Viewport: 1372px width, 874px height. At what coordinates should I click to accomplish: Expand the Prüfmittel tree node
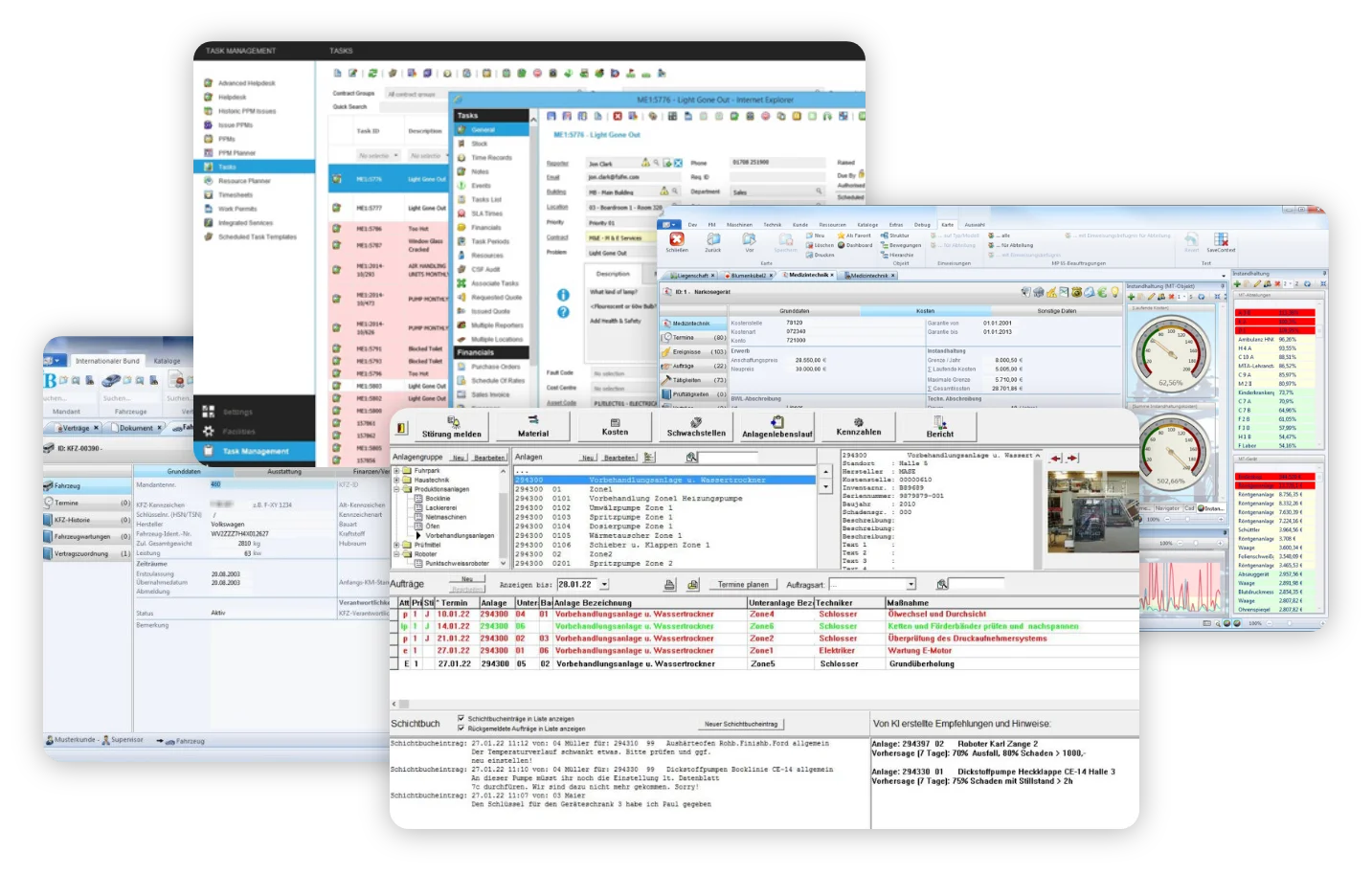point(396,545)
